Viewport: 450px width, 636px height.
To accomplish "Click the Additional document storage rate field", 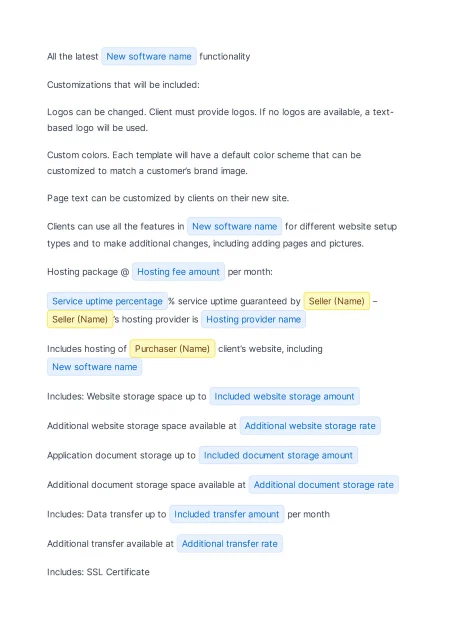I will tap(323, 485).
